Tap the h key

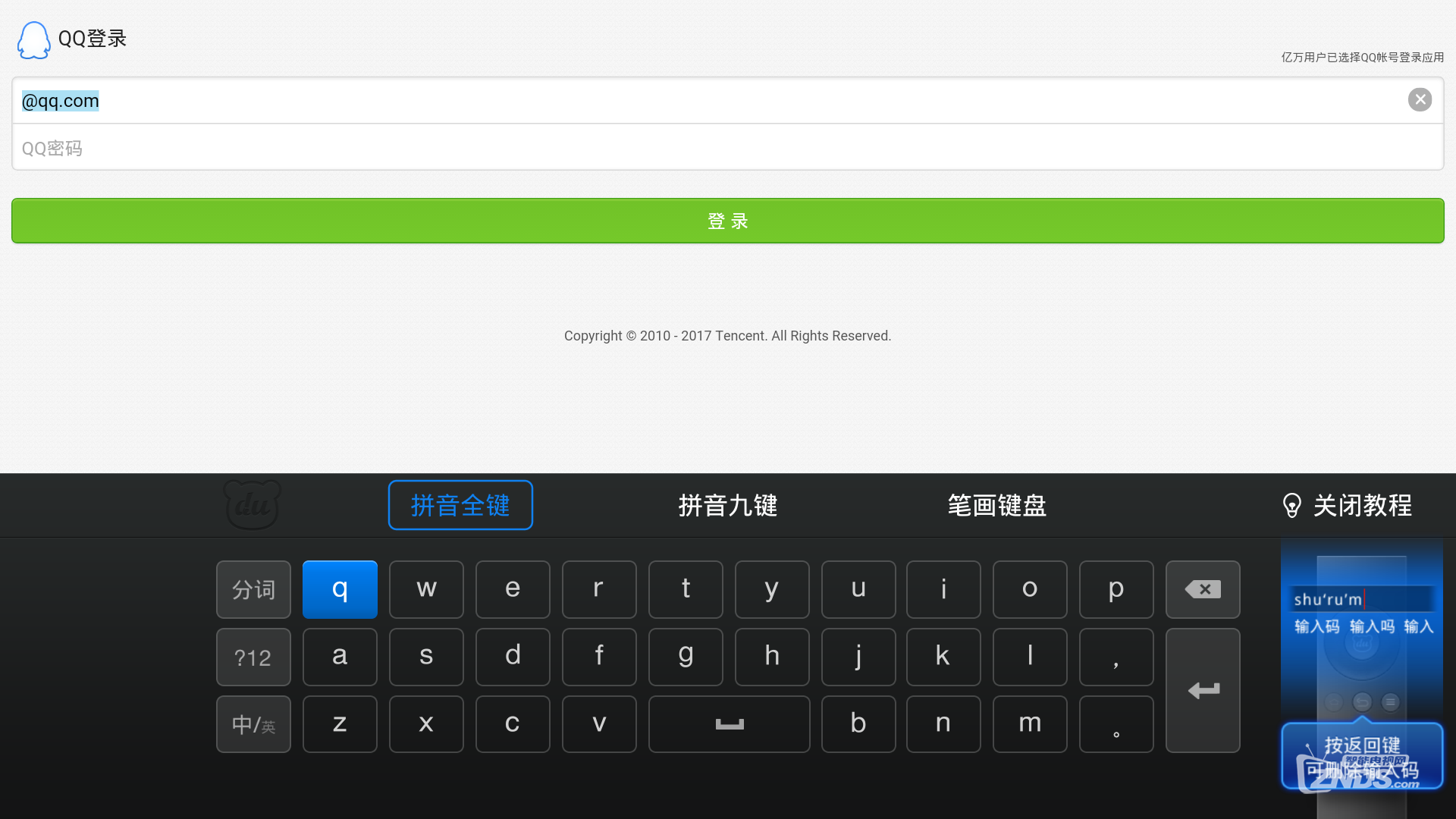772,657
